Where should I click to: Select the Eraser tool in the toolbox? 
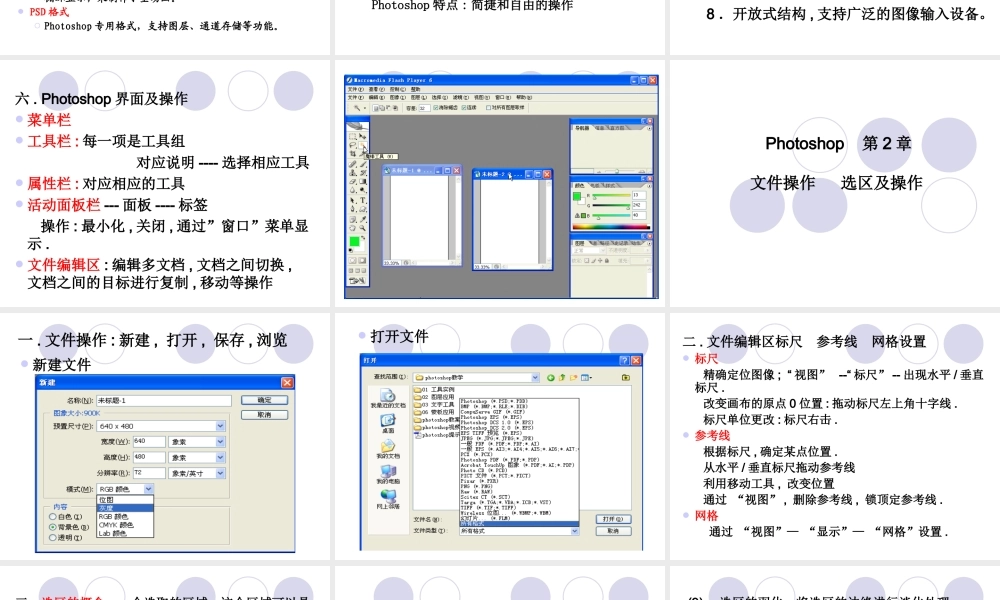(x=352, y=181)
